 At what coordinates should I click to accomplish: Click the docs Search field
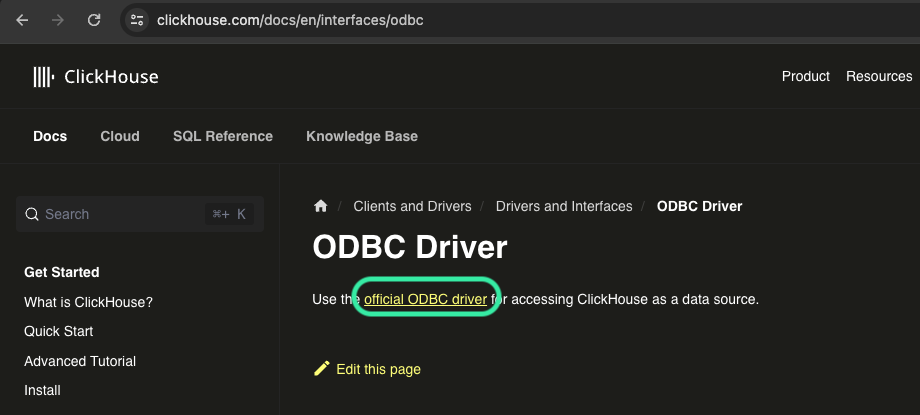click(140, 214)
